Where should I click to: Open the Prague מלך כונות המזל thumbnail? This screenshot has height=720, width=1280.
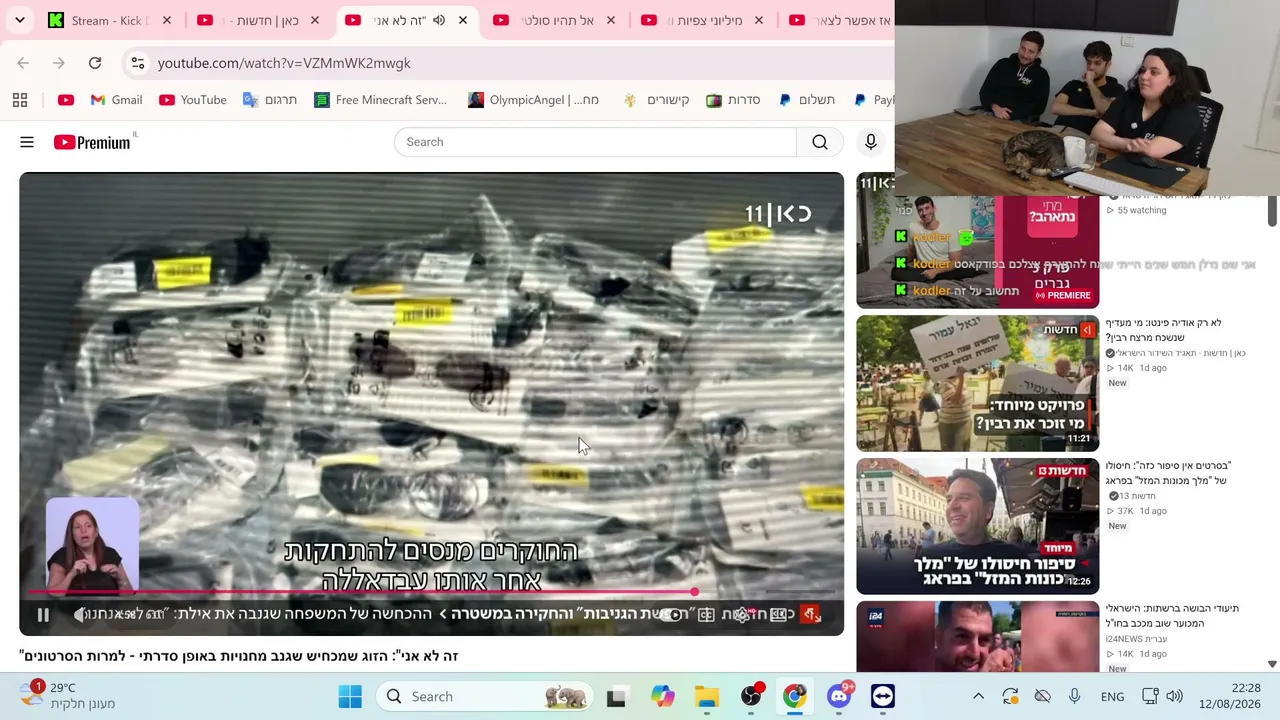point(977,526)
